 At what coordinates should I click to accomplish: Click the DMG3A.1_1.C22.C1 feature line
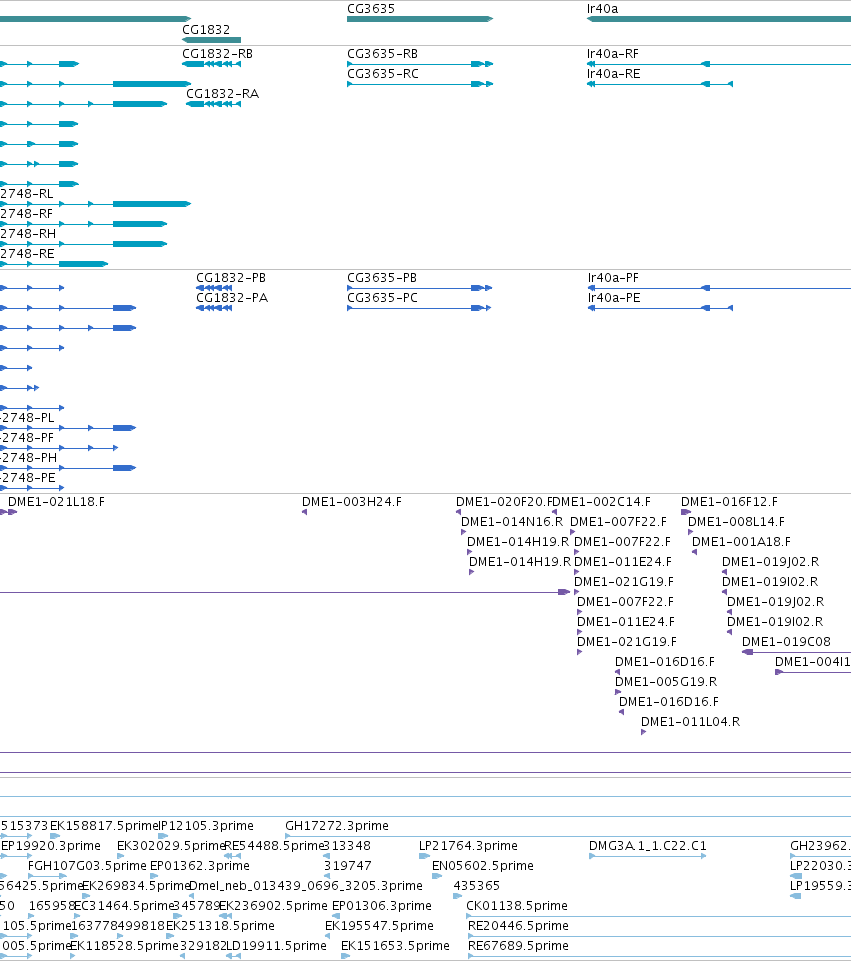coord(648,856)
